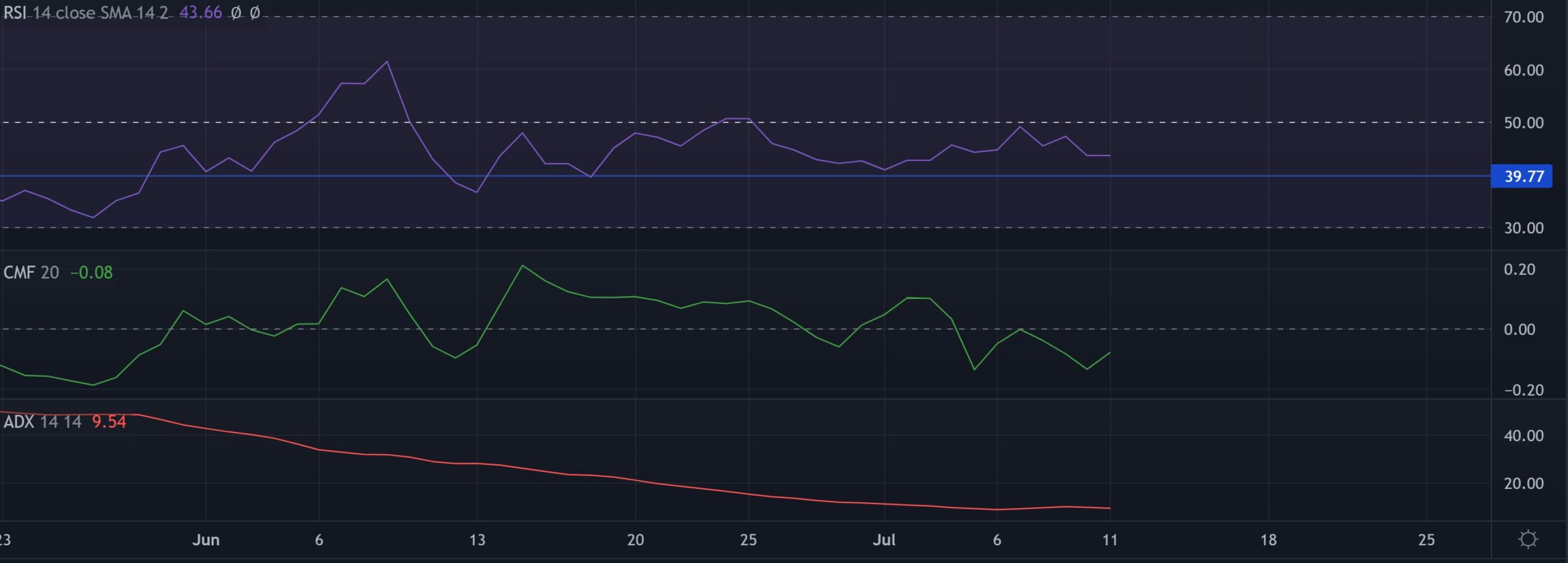This screenshot has height=563, width=1568.
Task: Click the red ADX value 9.54
Action: (109, 422)
